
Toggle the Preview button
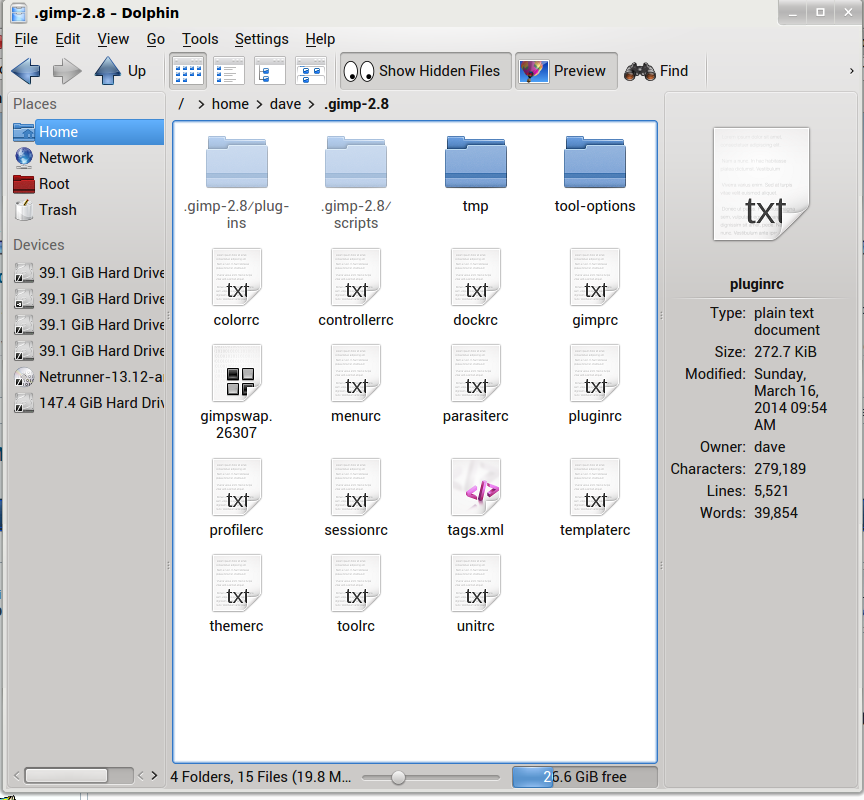pos(566,71)
